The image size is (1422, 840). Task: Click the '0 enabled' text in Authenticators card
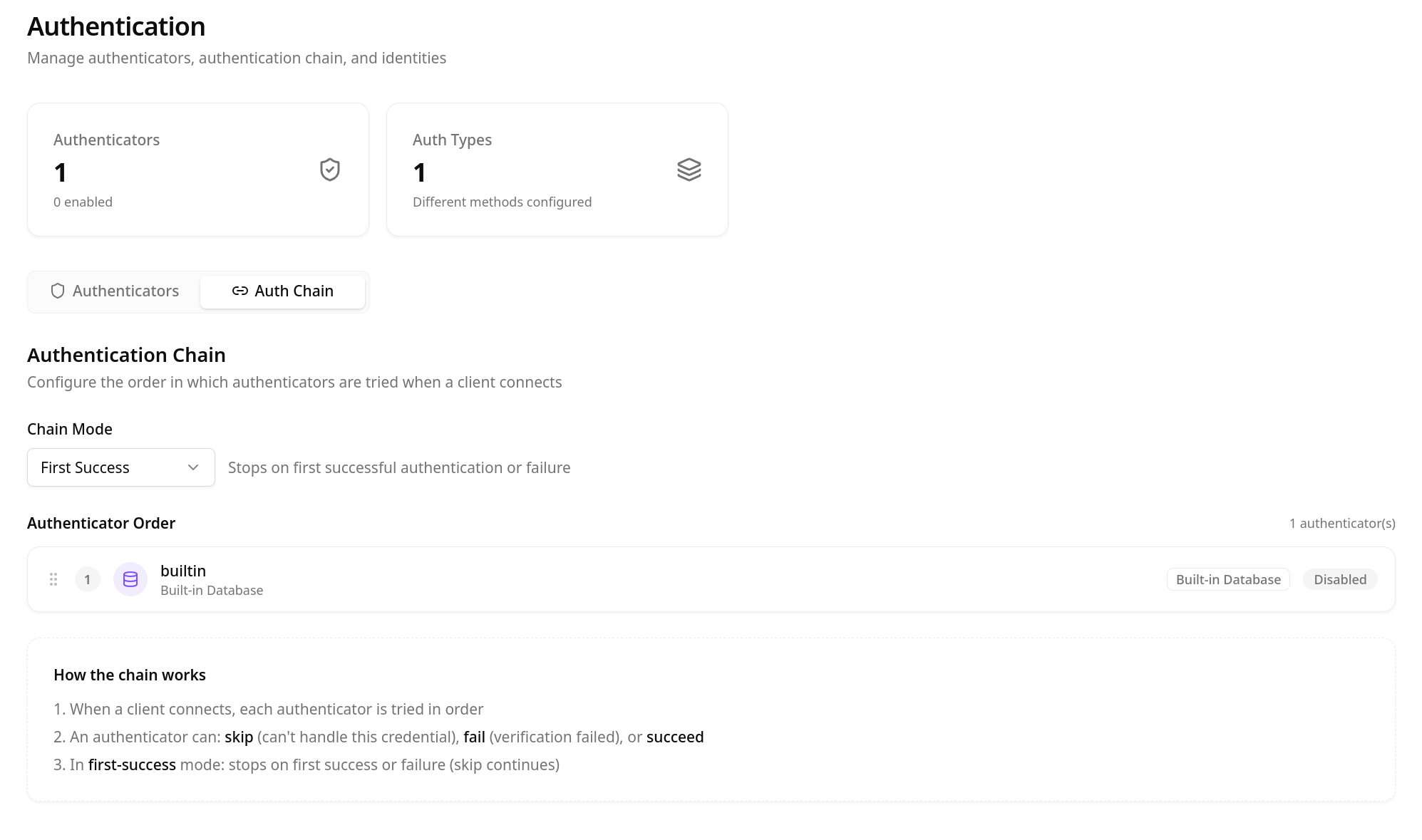(83, 202)
